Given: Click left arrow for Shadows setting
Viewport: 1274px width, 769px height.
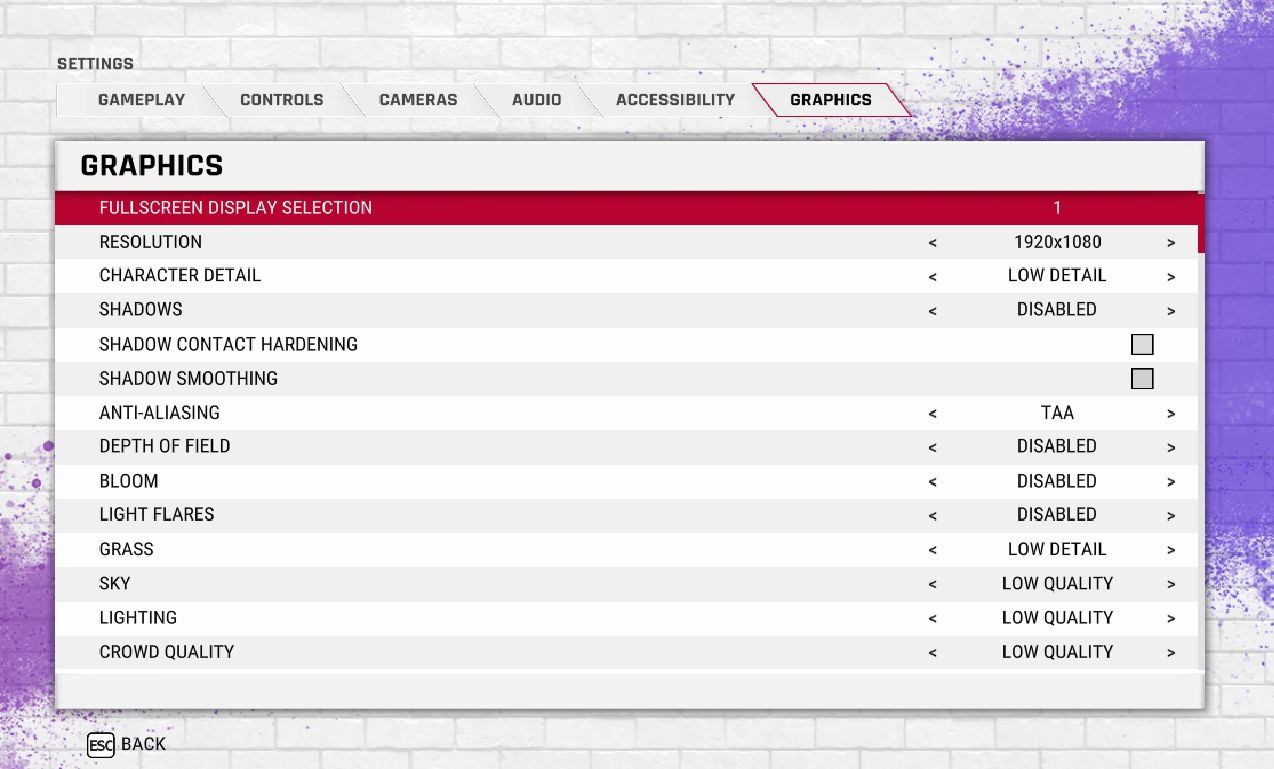Looking at the screenshot, I should point(932,311).
